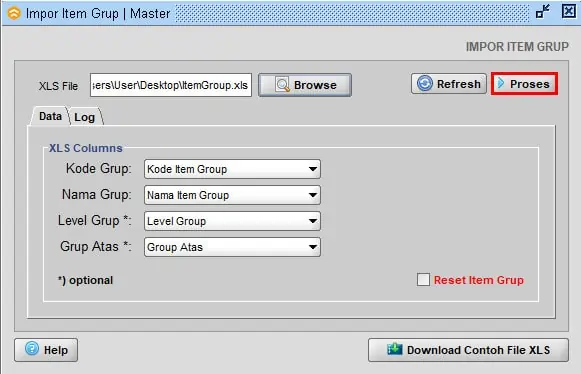
Task: Click the XLS Columns group label
Action: [x=86, y=148]
